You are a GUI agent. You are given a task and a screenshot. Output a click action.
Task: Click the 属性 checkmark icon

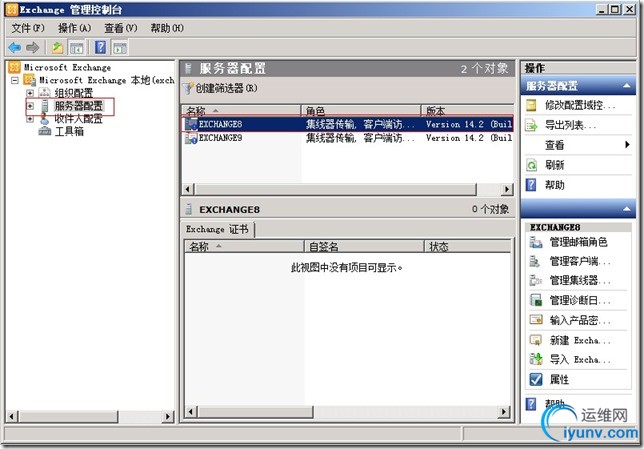(536, 379)
